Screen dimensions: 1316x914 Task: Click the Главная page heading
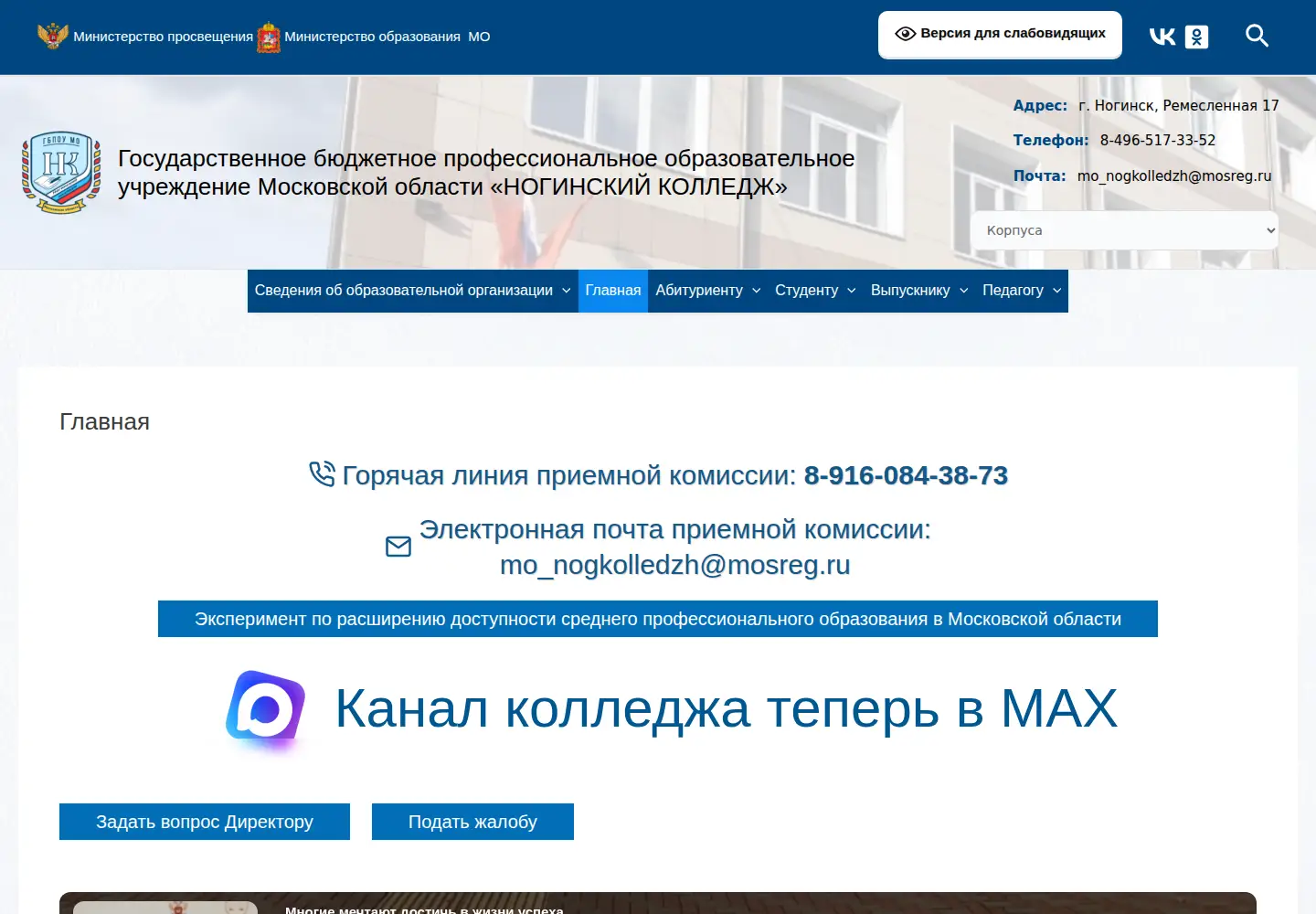pyautogui.click(x=104, y=421)
